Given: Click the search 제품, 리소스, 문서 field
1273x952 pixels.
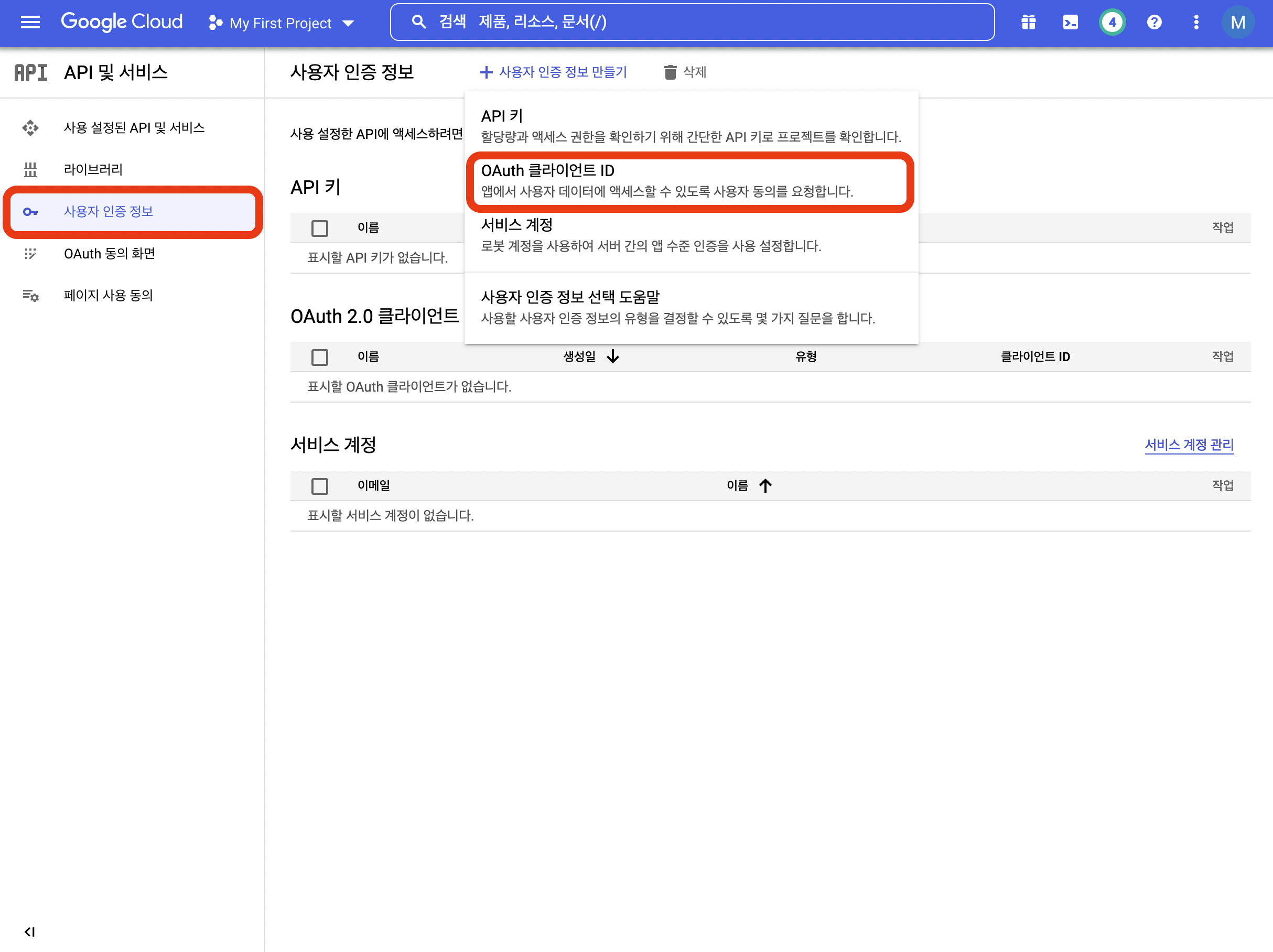Looking at the screenshot, I should click(691, 22).
